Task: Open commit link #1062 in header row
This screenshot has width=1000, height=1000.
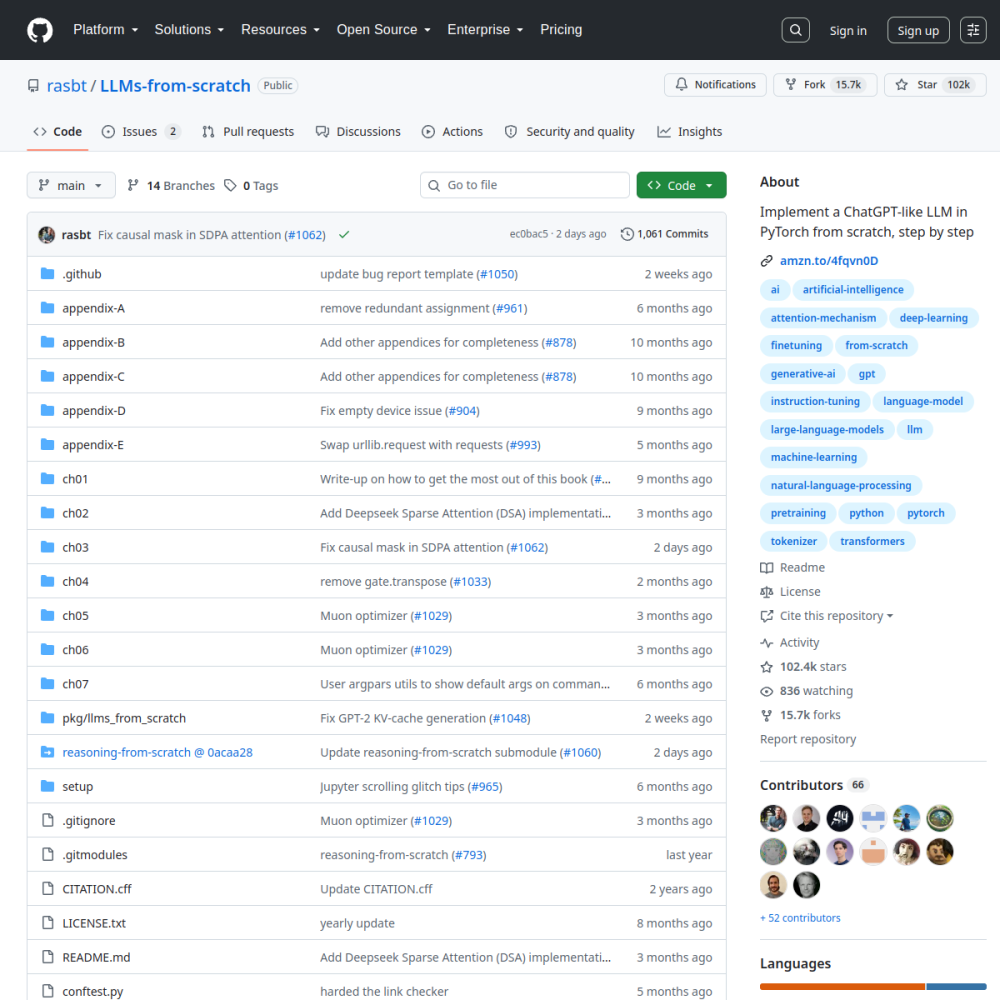Action: pos(306,235)
